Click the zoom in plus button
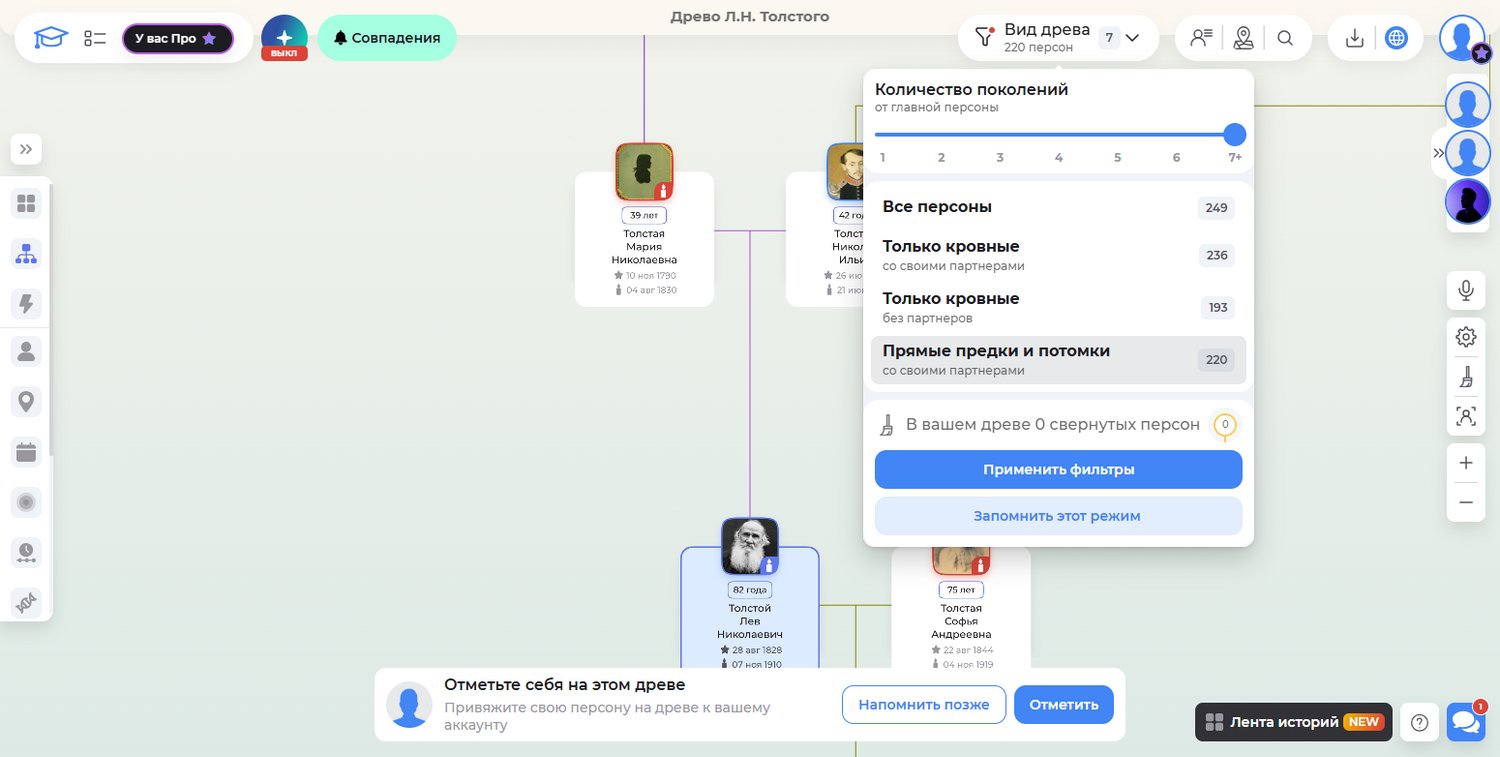The height and width of the screenshot is (757, 1500). [1466, 463]
